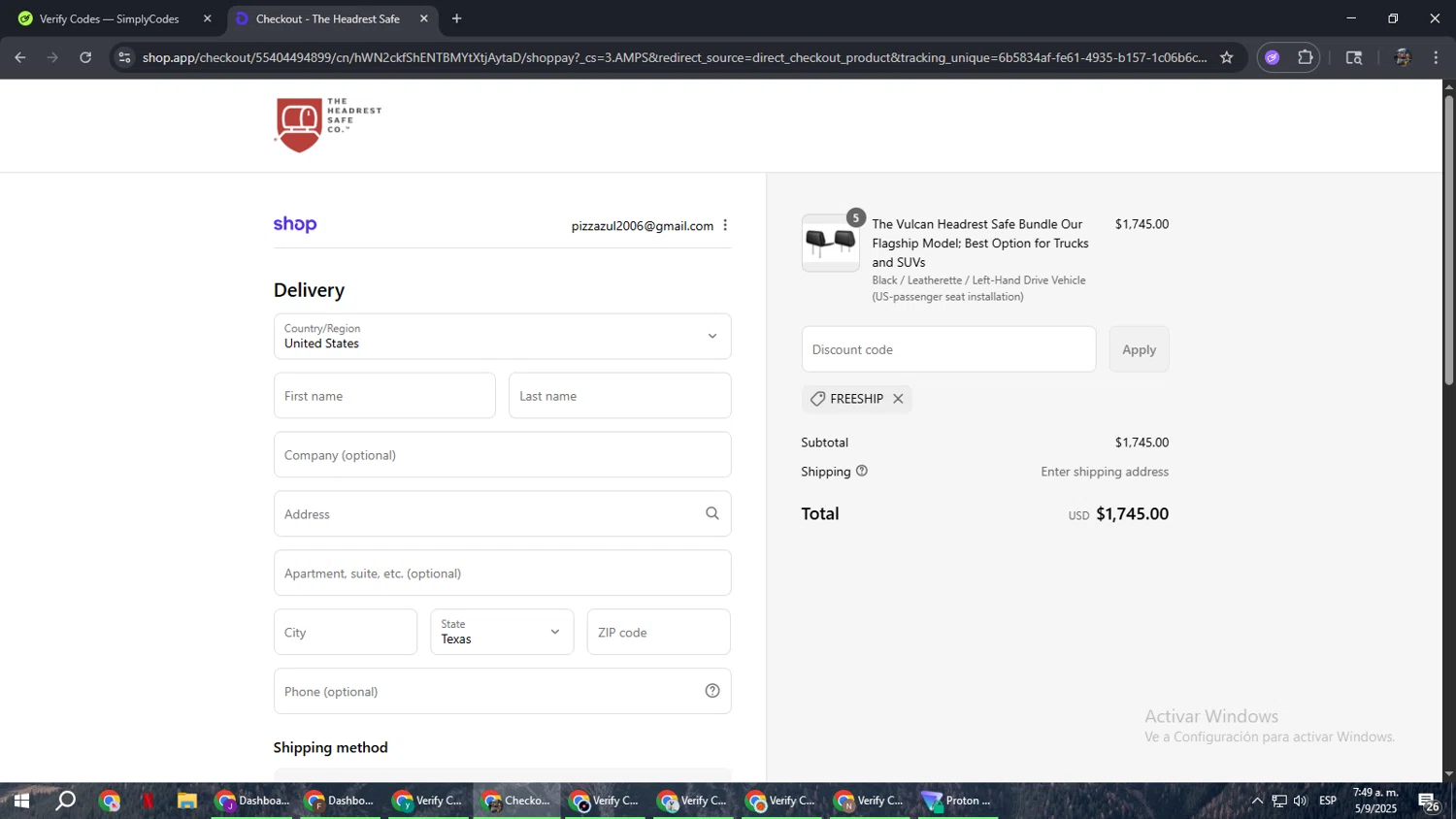Viewport: 1456px width, 819px height.
Task: Show hidden system tray icons
Action: tap(1257, 801)
